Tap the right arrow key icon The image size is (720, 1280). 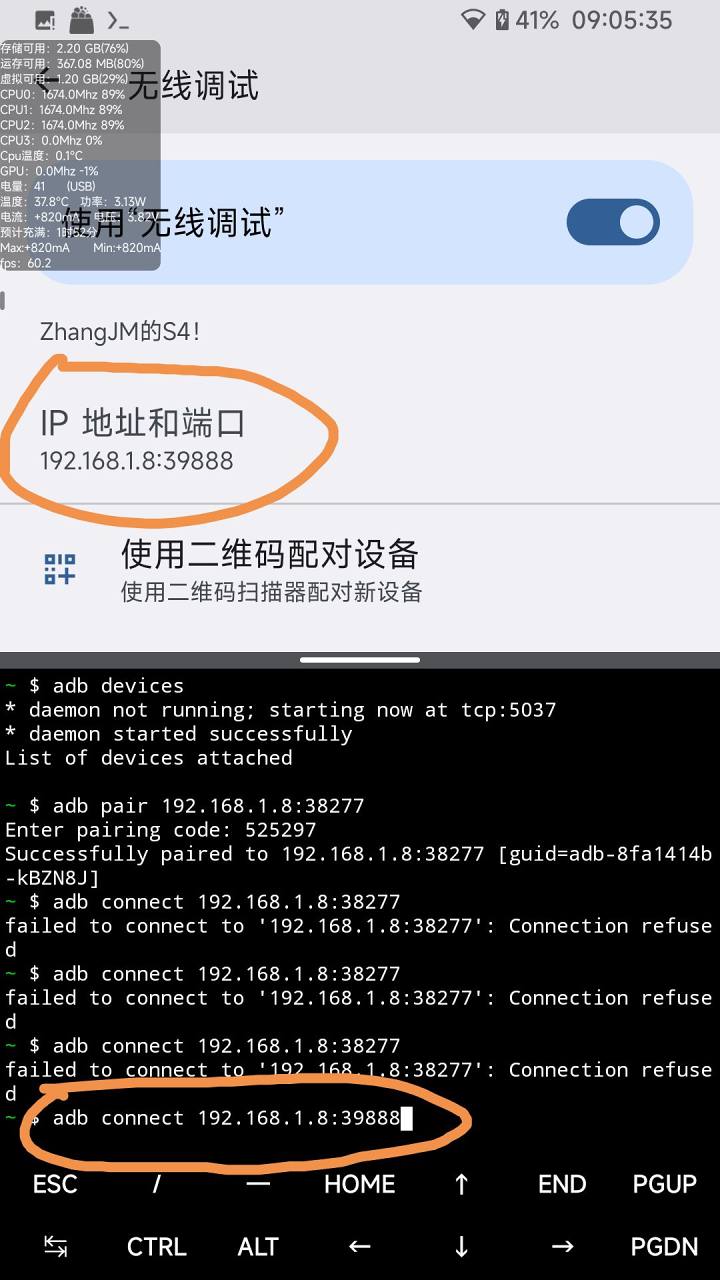pos(562,1247)
